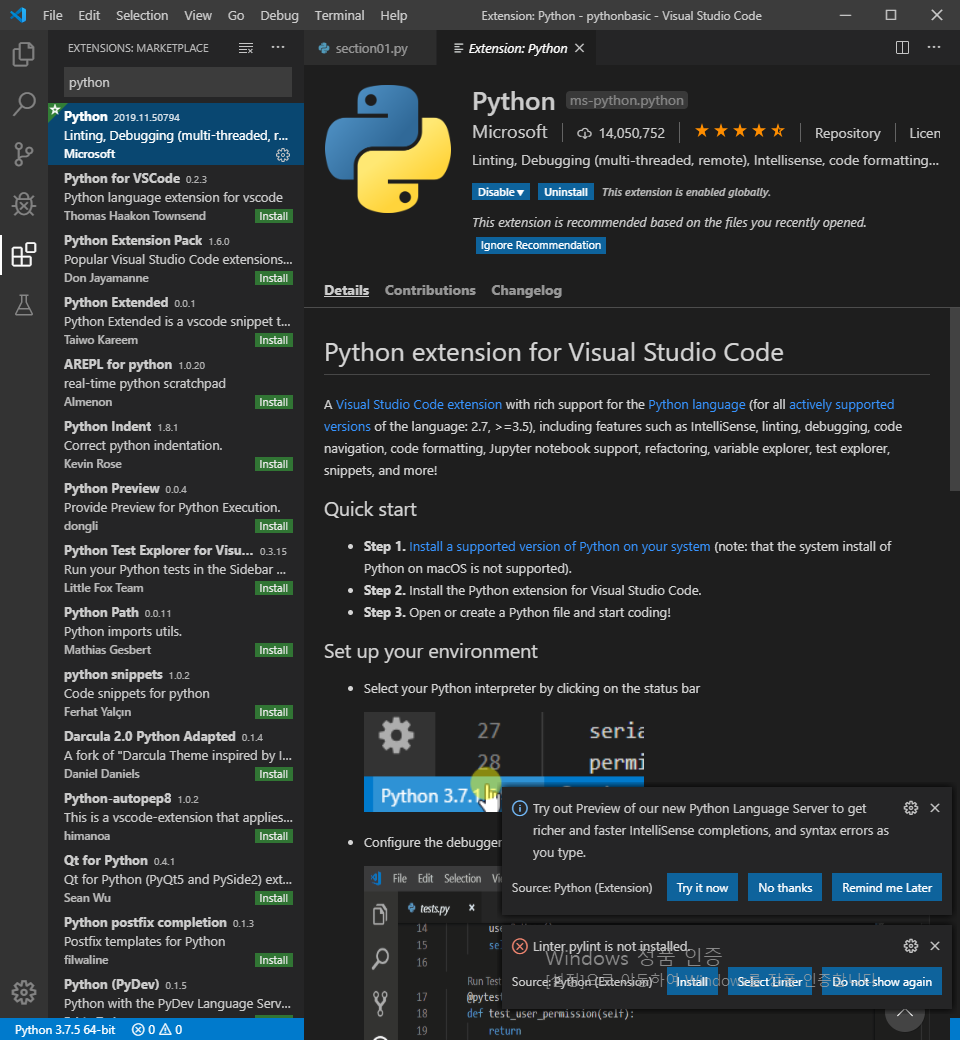The height and width of the screenshot is (1040, 960).
Task: Click Select Linter button
Action: pyautogui.click(x=770, y=982)
